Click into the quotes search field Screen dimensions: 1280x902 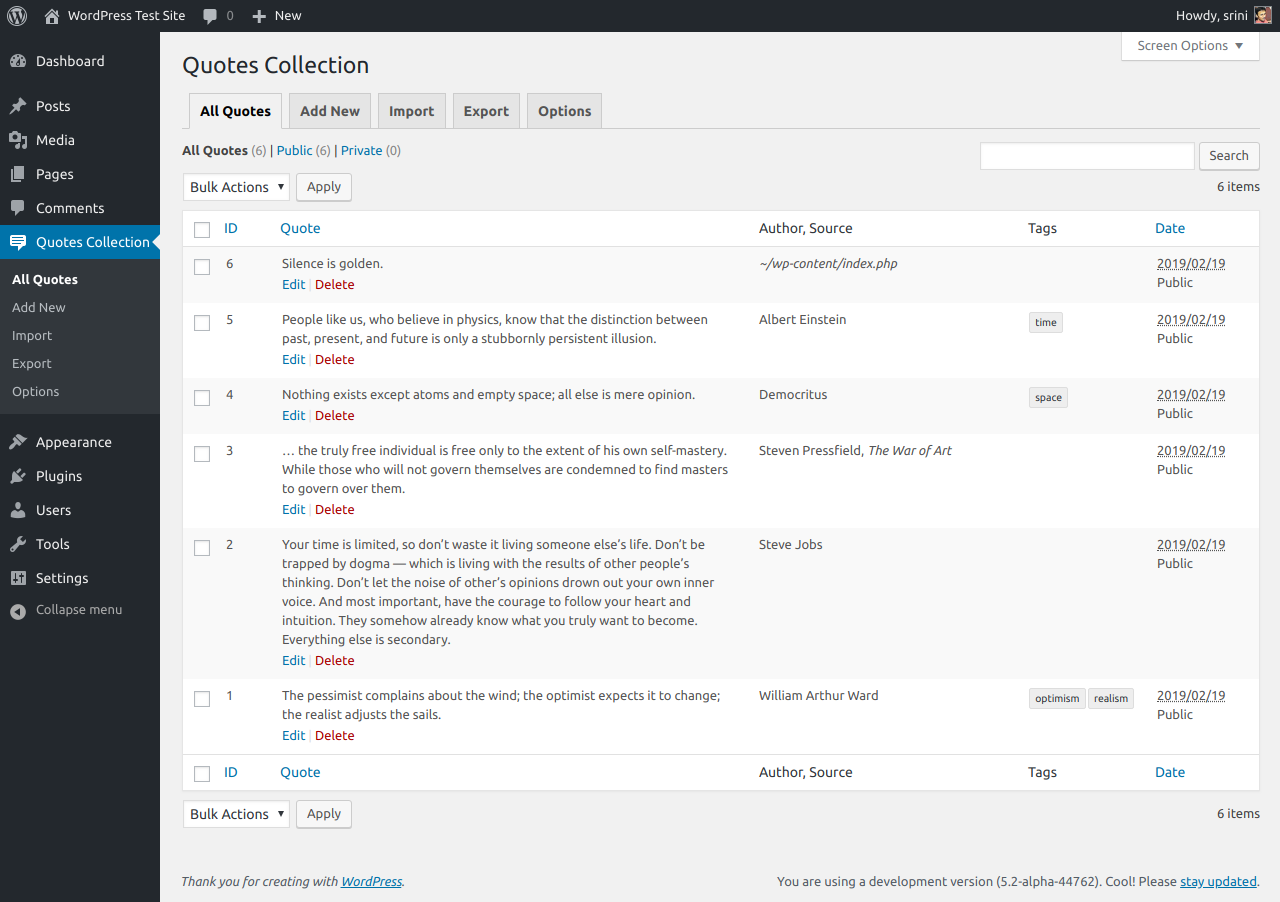1087,156
